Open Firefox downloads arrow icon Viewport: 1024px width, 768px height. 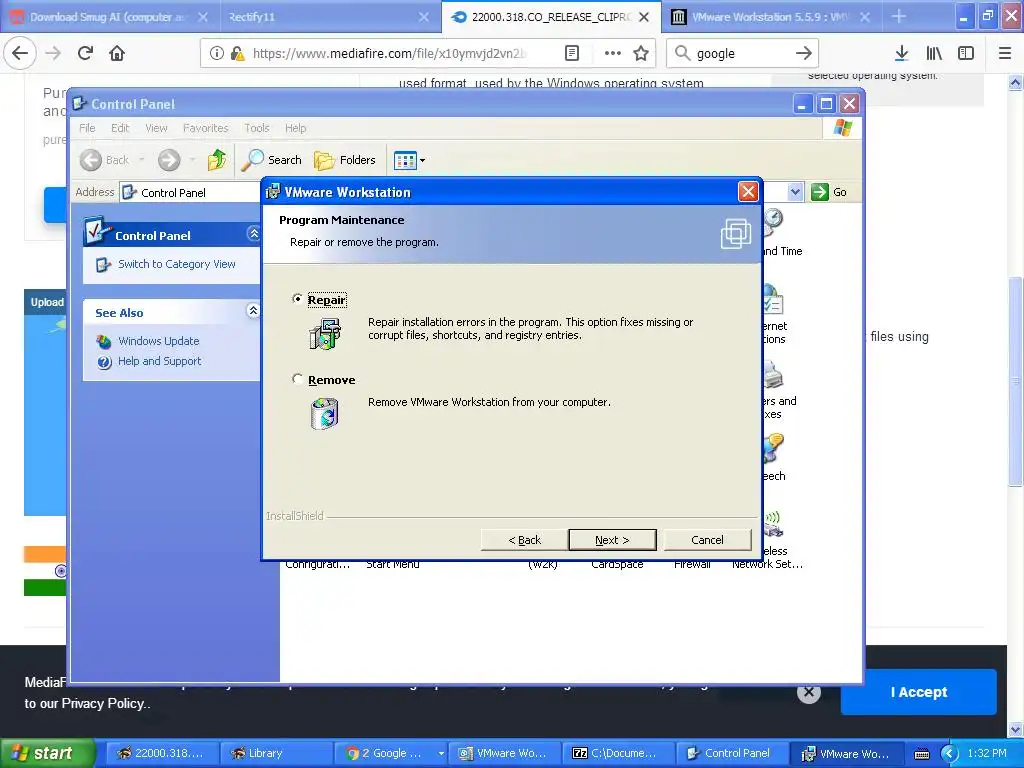(901, 53)
